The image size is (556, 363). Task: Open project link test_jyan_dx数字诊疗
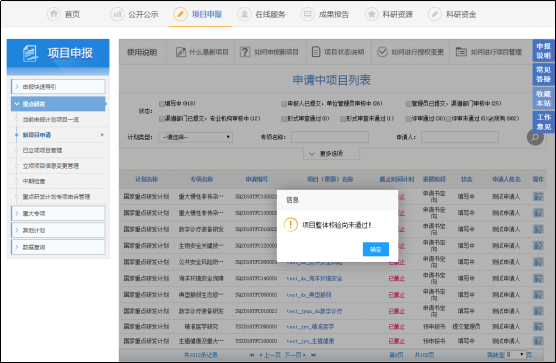click(314, 311)
